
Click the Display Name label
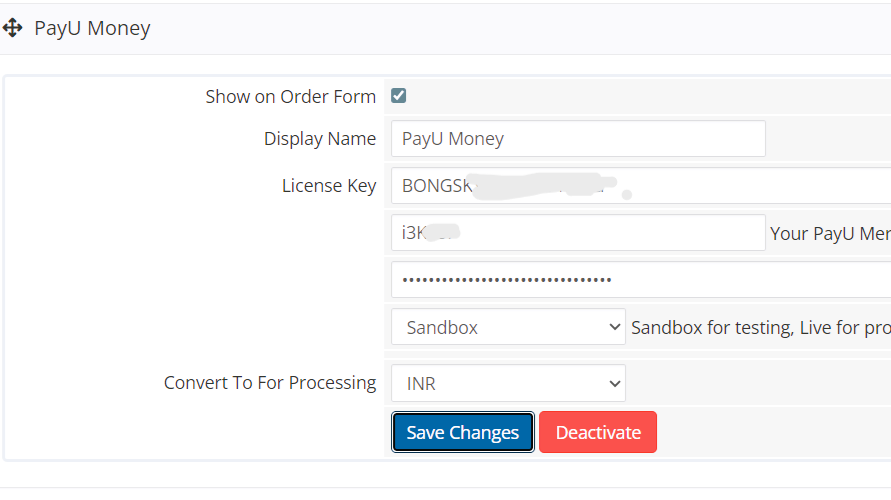coord(320,139)
